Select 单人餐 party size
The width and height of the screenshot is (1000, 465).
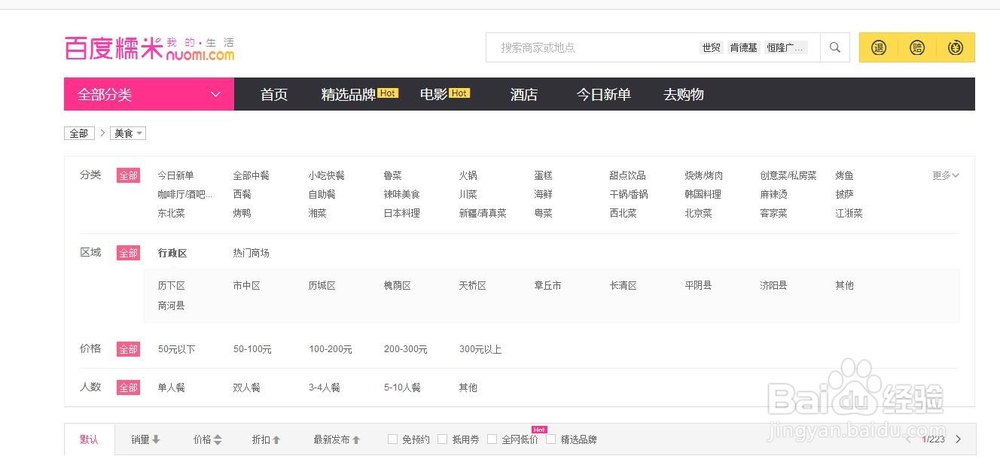172,387
